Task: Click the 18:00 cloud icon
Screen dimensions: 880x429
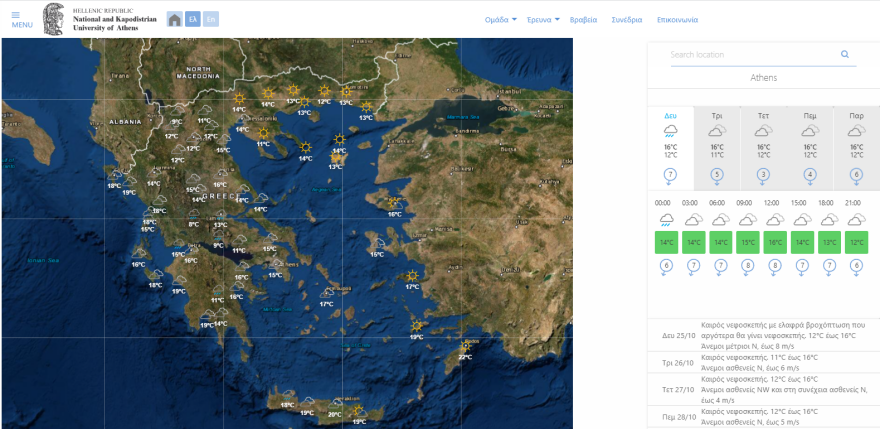Action: point(829,219)
